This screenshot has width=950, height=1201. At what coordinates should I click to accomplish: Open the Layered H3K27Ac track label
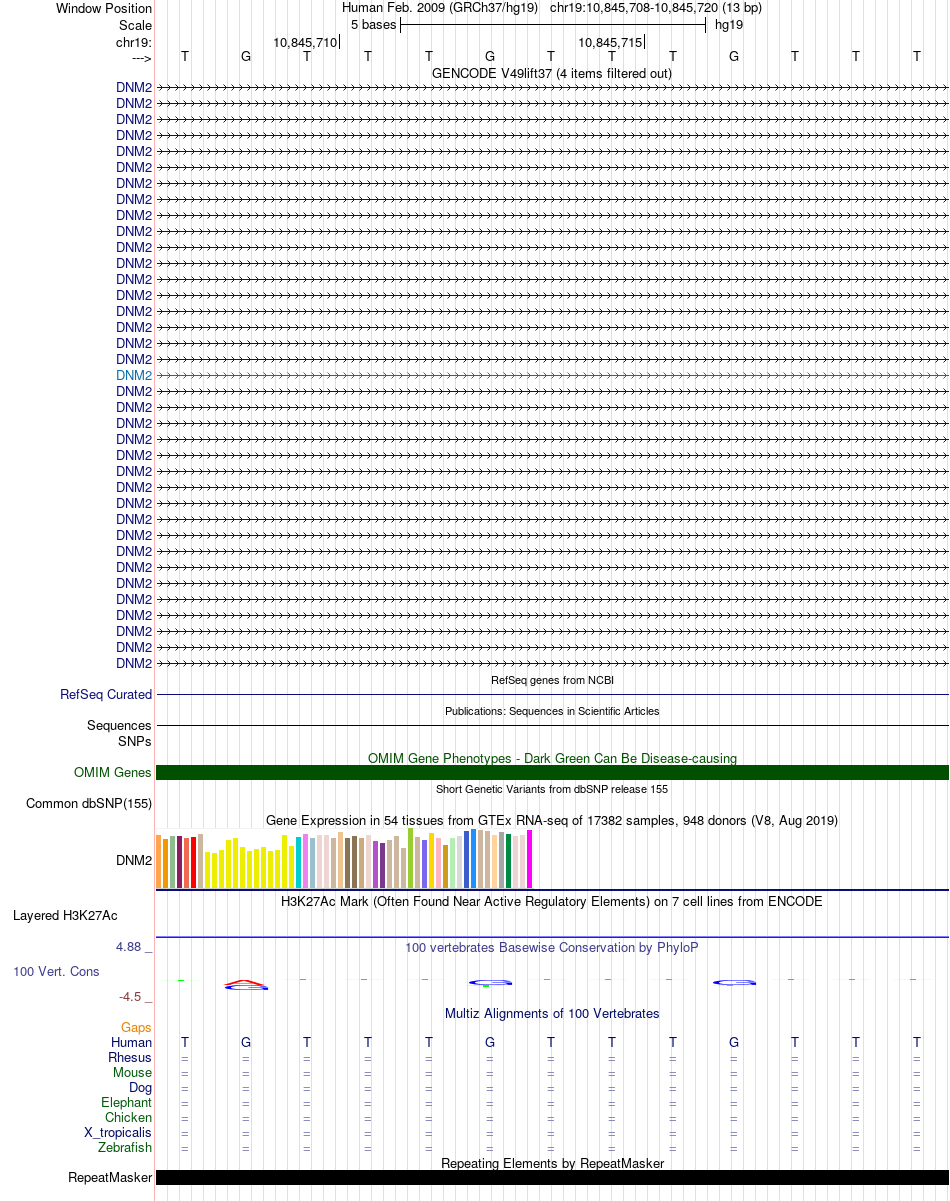tap(65, 916)
